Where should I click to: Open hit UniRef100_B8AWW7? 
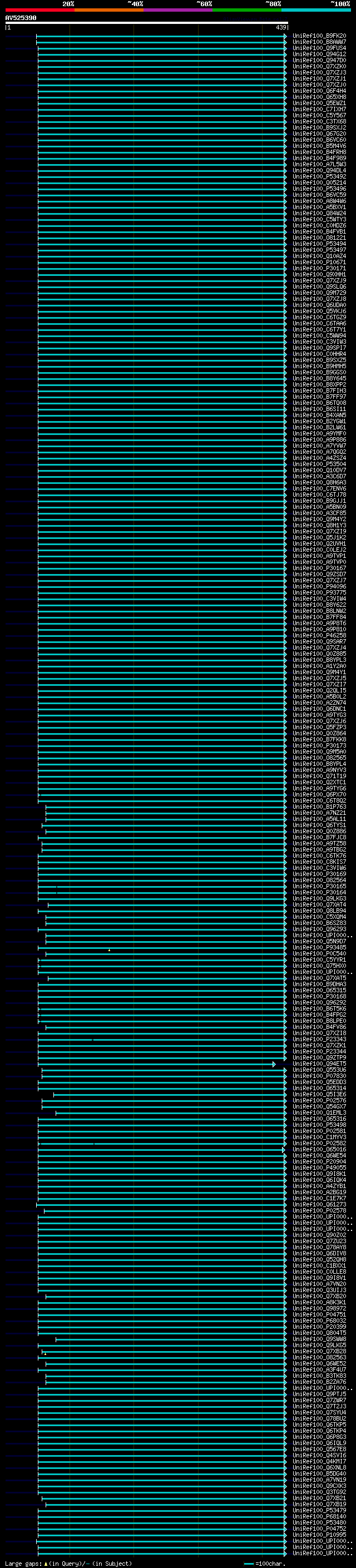(319, 42)
